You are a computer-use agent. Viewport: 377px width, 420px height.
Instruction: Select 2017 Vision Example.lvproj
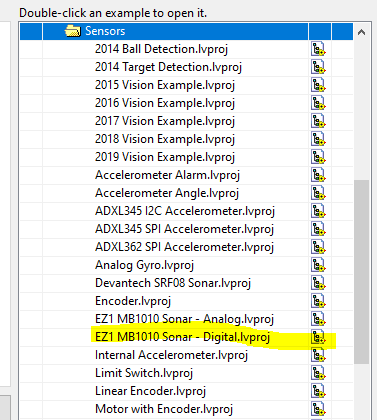(165, 121)
